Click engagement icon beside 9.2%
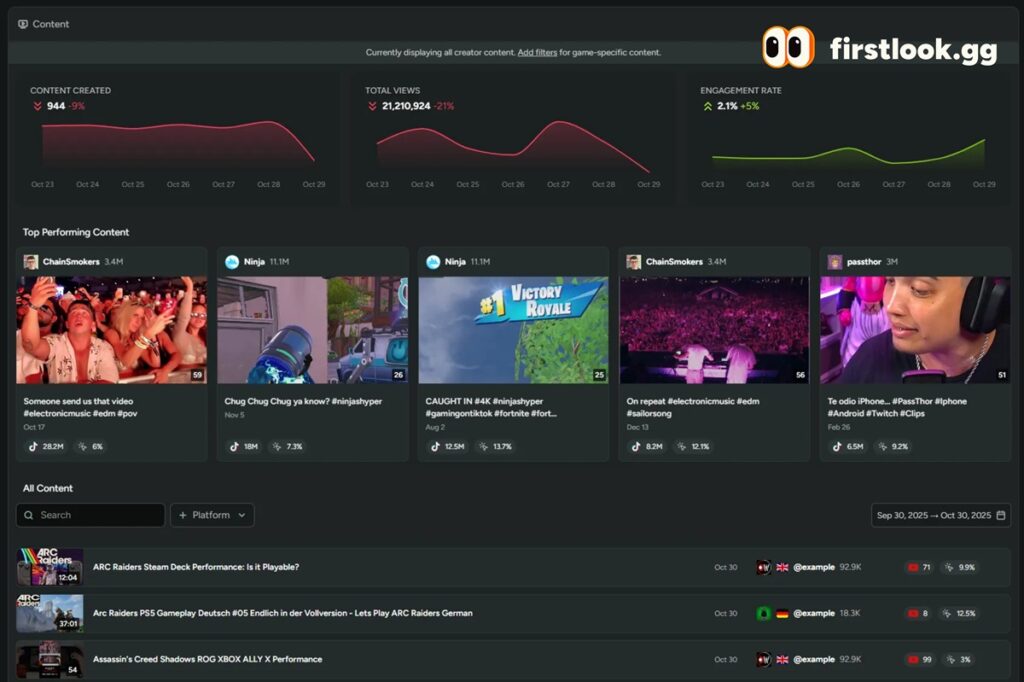 [882, 447]
